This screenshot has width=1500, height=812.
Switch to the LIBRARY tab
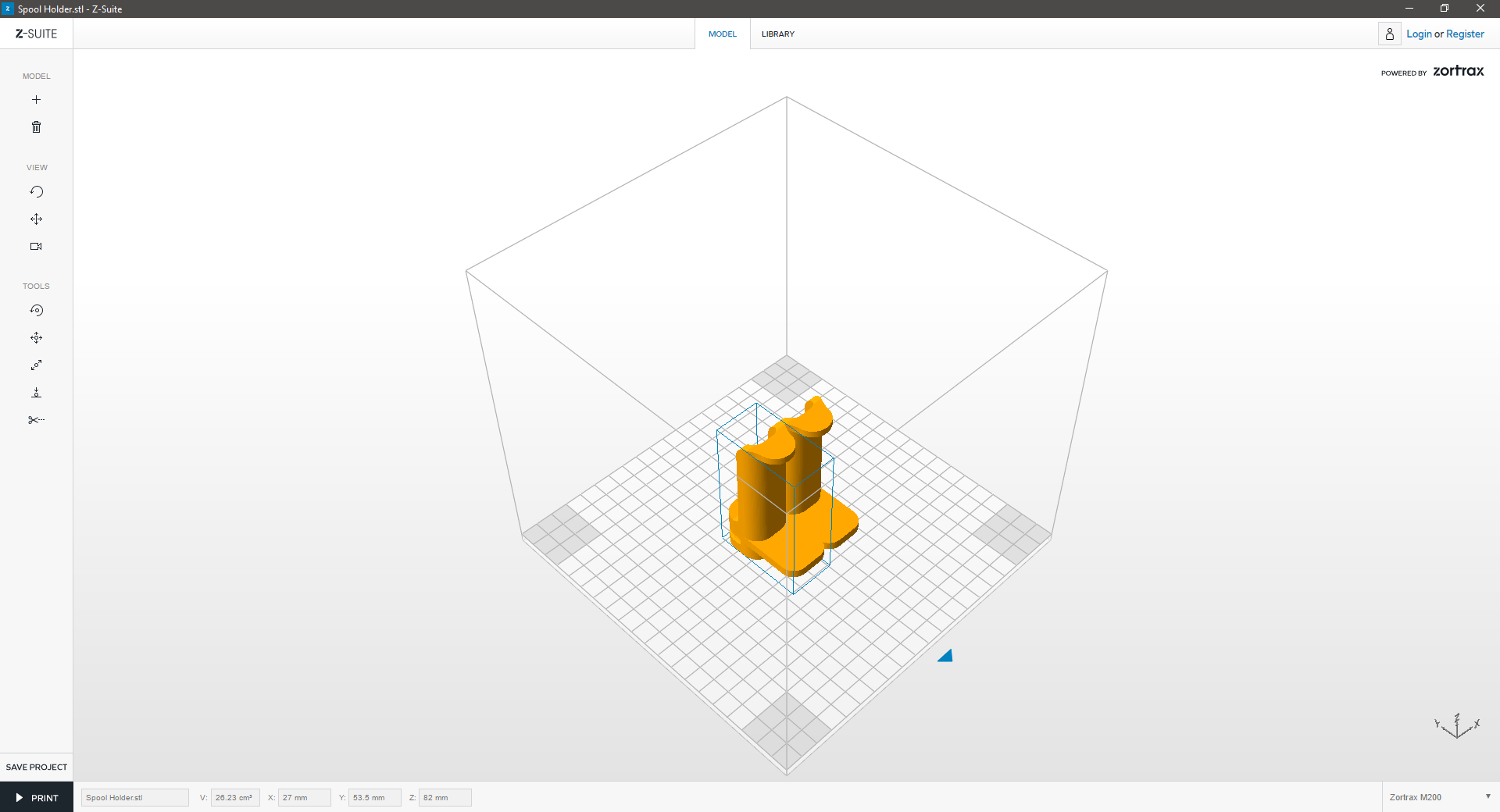tap(777, 34)
